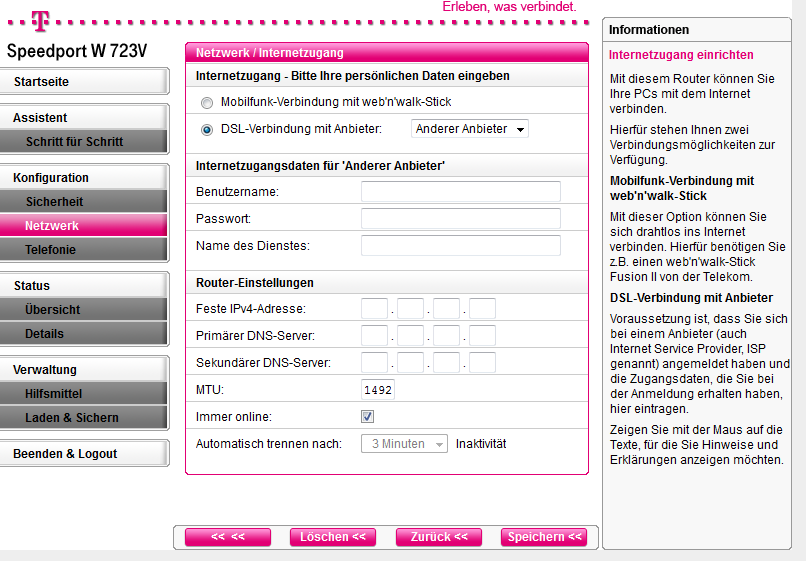
Task: Click second octet of Feste IPv4-Adresse
Action: click(x=410, y=309)
